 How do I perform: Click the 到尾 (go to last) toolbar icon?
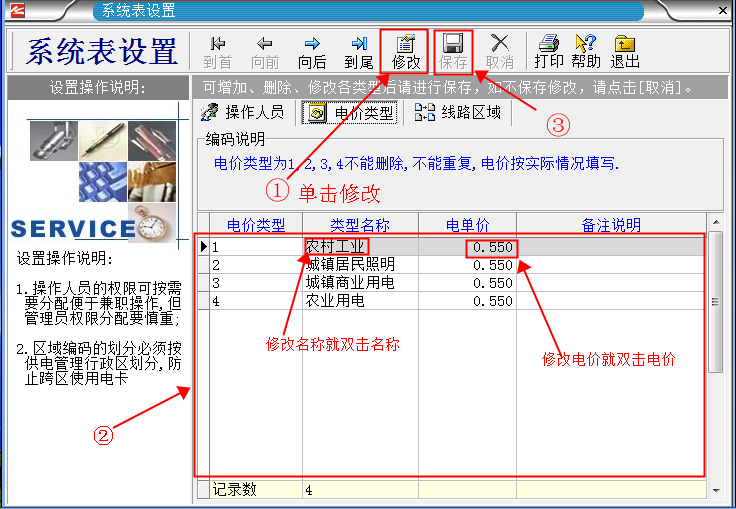359,51
